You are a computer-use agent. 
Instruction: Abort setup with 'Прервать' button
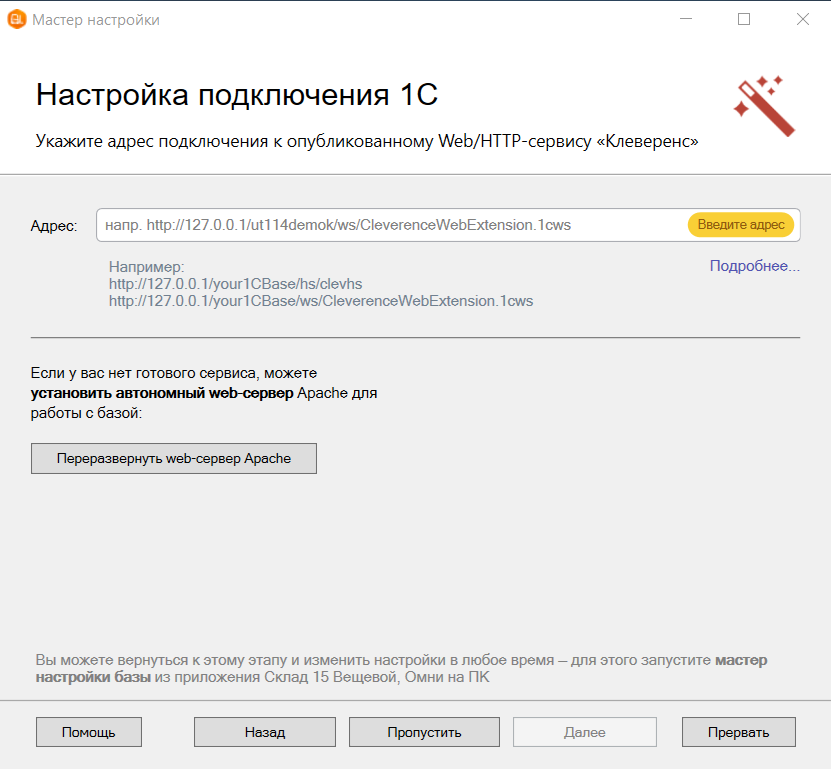point(738,732)
